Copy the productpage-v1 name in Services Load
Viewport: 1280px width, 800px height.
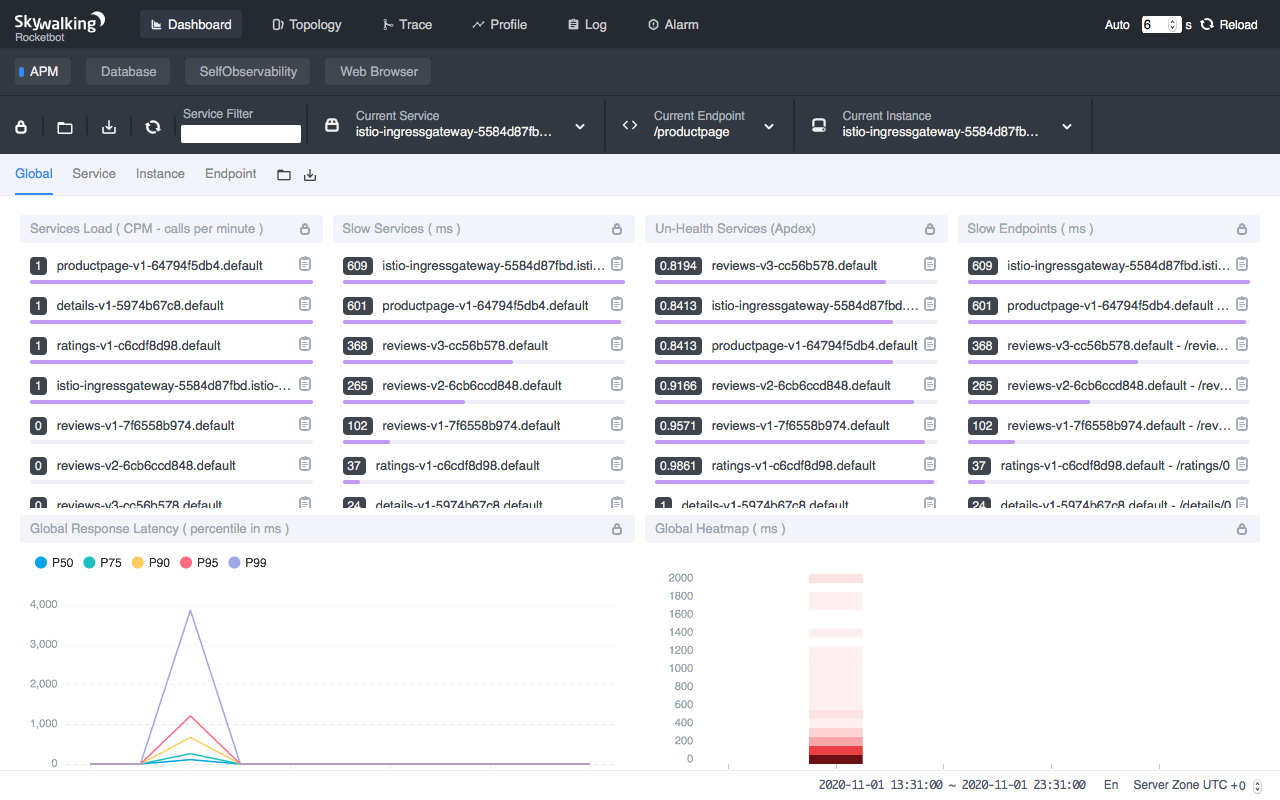305,264
